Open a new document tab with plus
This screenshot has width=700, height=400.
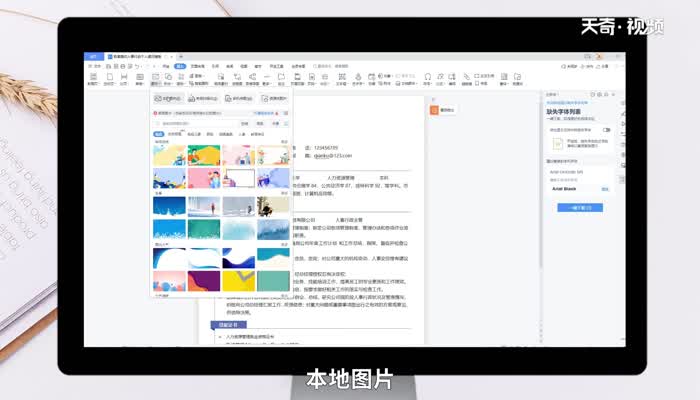pyautogui.click(x=181, y=57)
